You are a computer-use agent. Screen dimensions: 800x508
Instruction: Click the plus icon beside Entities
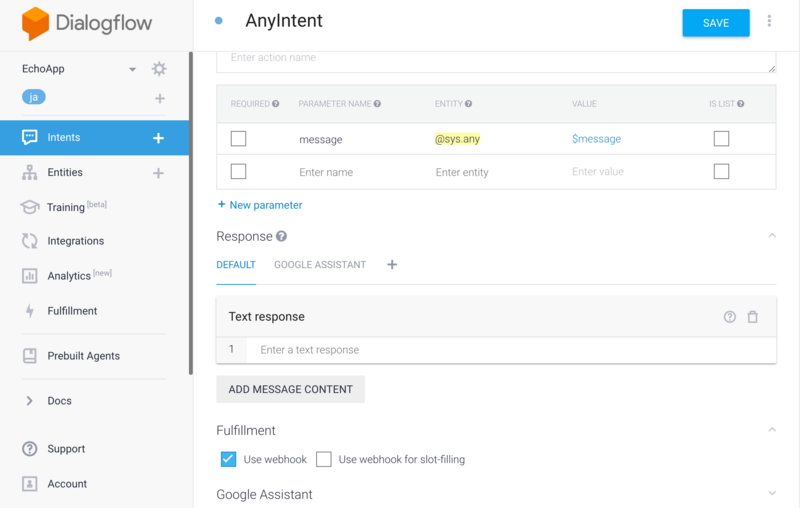tap(158, 173)
